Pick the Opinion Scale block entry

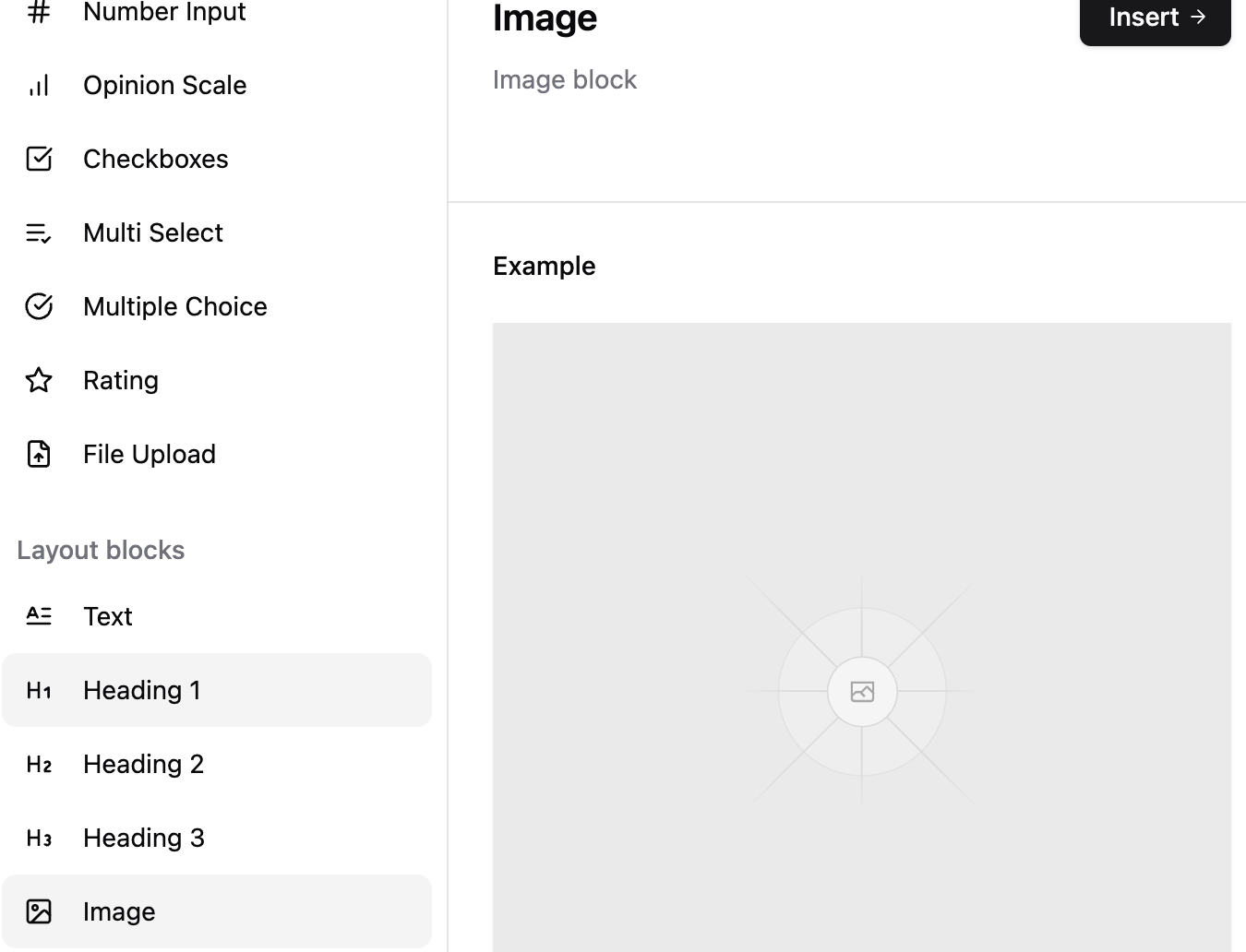[x=217, y=85]
